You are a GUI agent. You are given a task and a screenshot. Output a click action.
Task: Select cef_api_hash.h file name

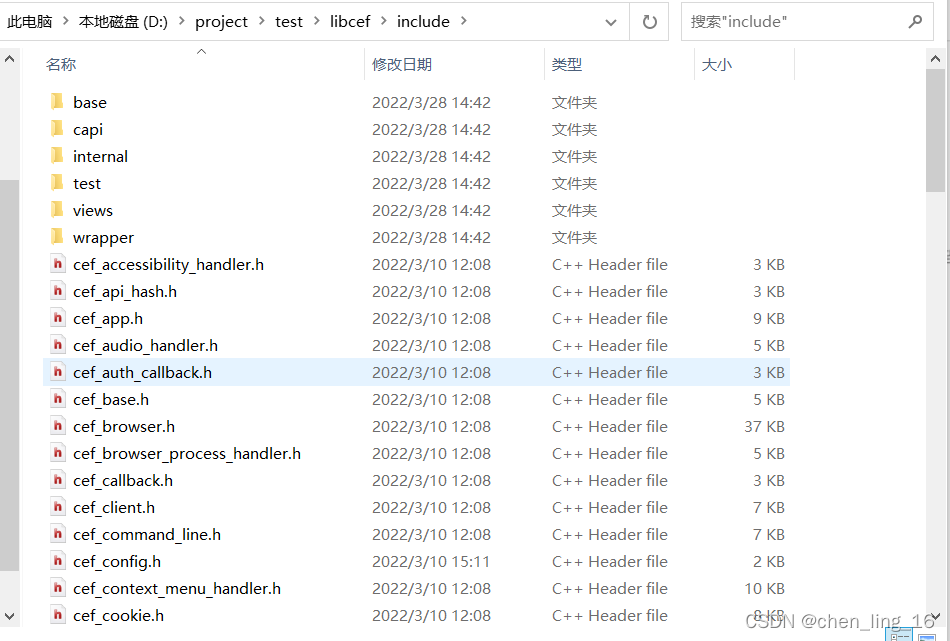tap(125, 291)
